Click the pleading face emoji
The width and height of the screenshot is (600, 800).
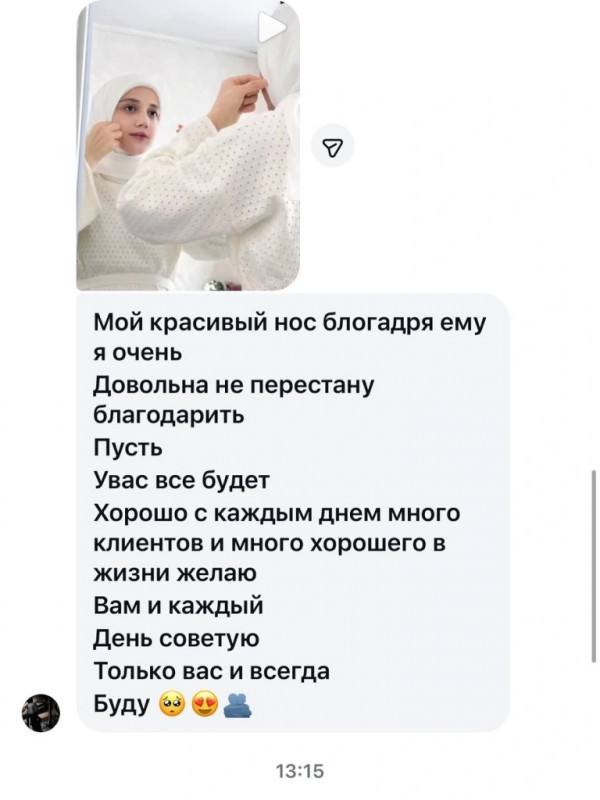pyautogui.click(x=172, y=706)
